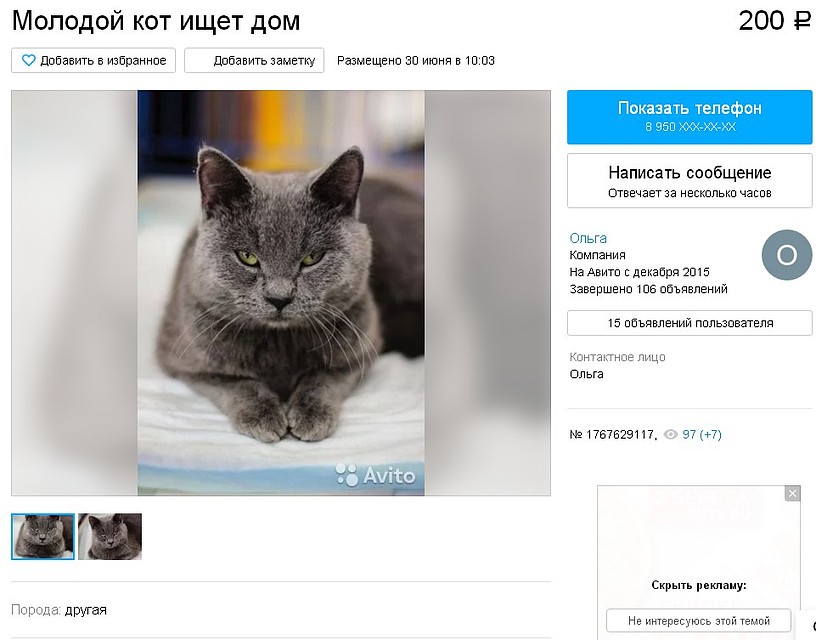This screenshot has height=640, width=816.
Task: Click the 200 ₽ price label
Action: pos(774,21)
